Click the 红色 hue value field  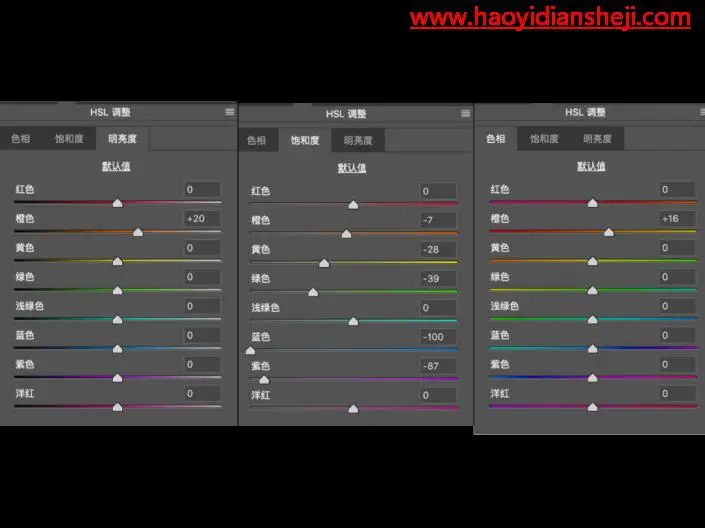677,189
